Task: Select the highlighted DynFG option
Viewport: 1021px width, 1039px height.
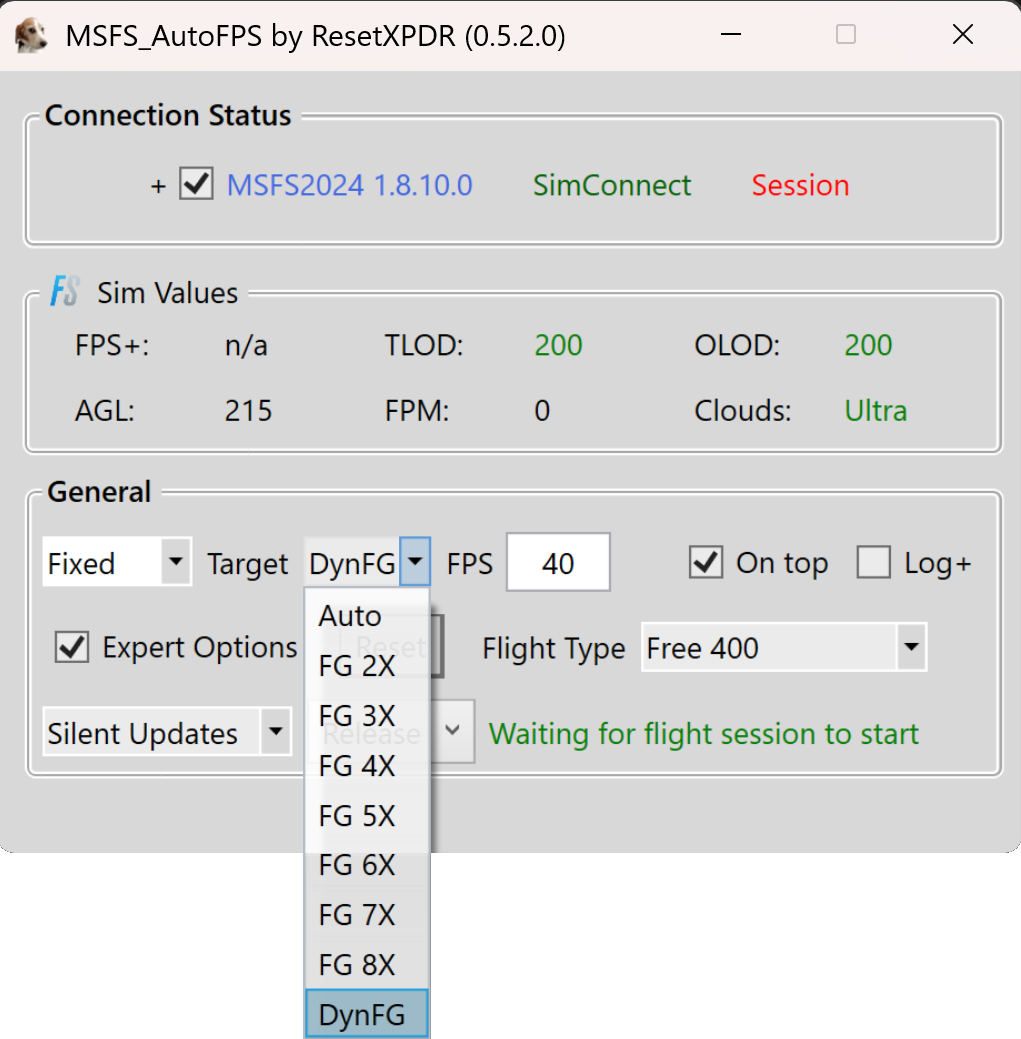Action: click(367, 1014)
